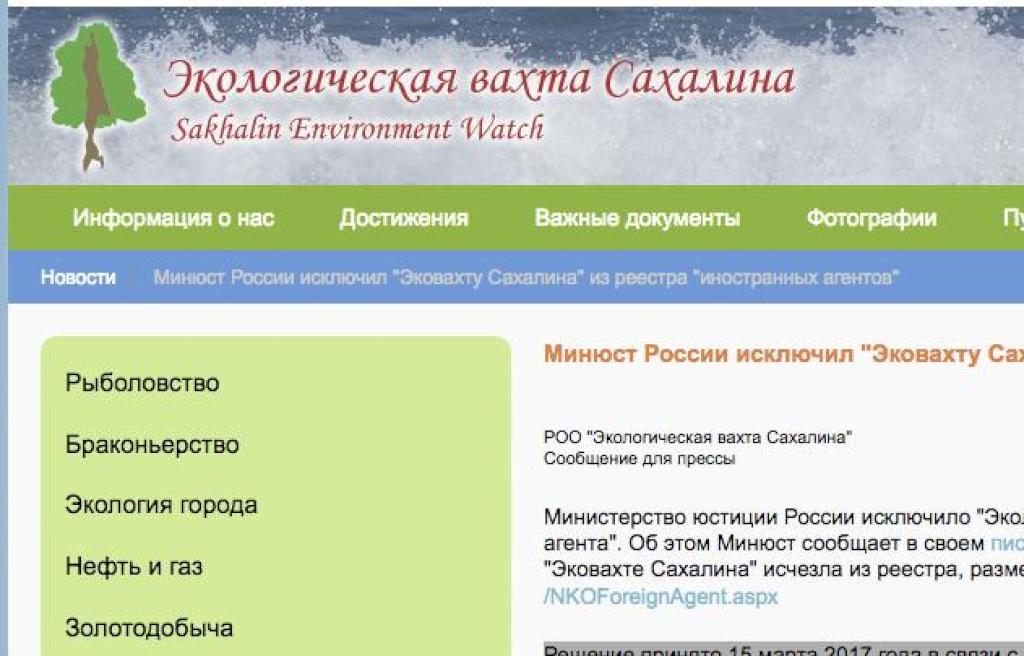This screenshot has height=656, width=1024.
Task: Open the Информация о нас menu
Action: click(x=173, y=218)
